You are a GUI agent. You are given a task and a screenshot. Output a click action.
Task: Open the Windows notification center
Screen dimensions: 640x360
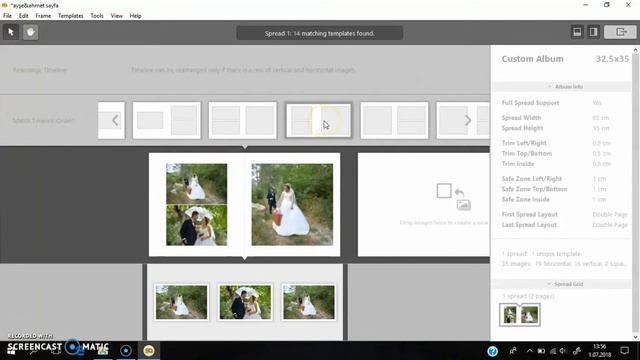624,351
